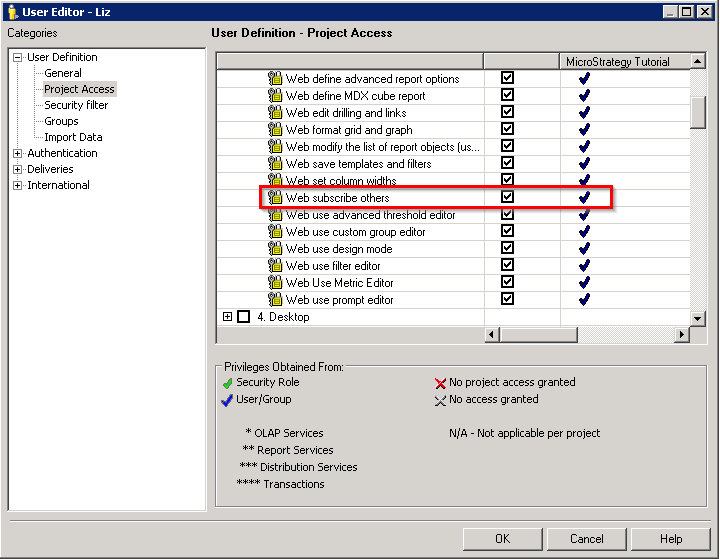The image size is (720, 559).
Task: Toggle checkbox for Web edit drilling and links
Action: pyautogui.click(x=507, y=112)
